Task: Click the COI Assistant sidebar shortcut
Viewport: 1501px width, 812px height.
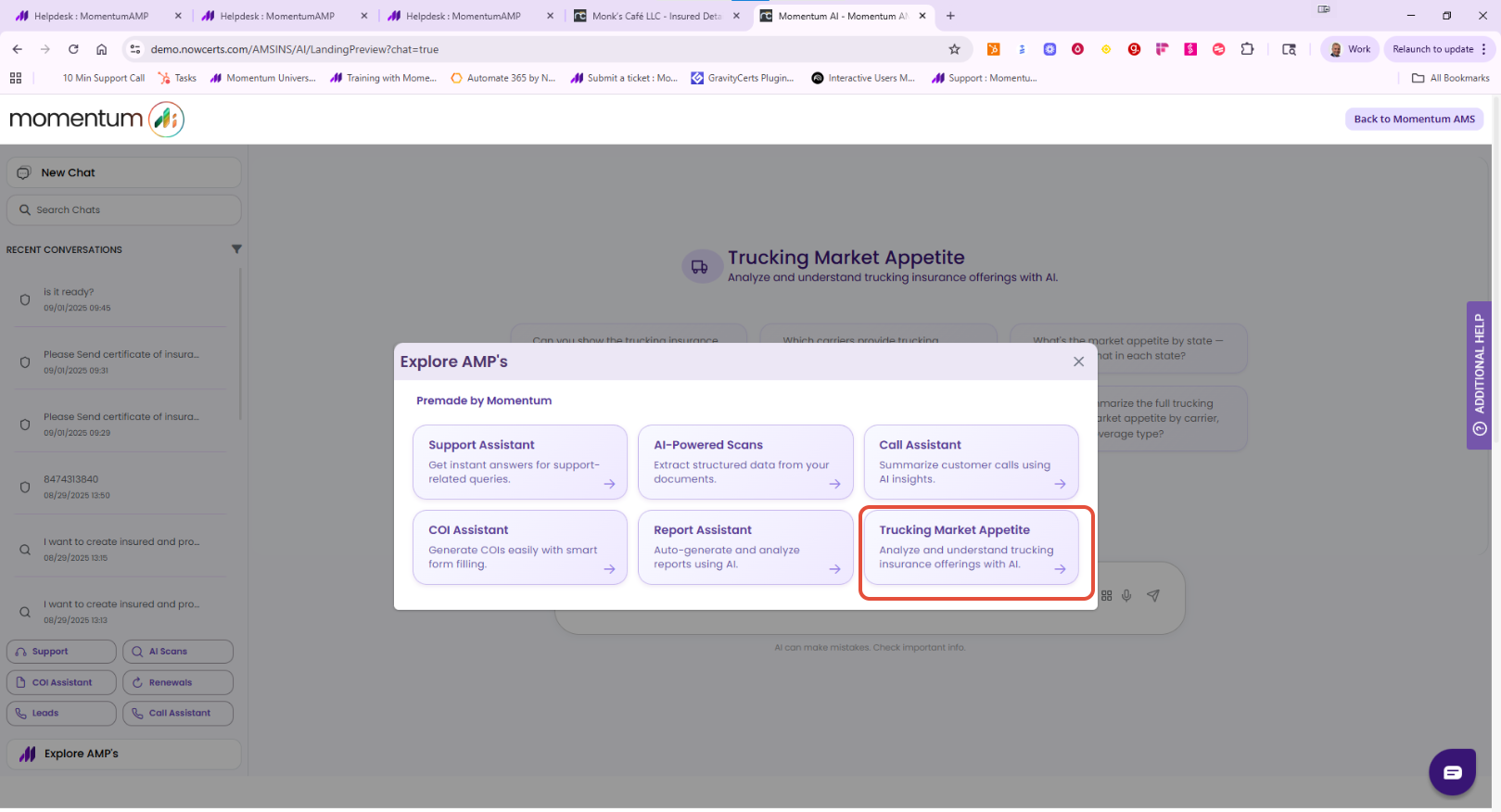Action: tap(61, 682)
